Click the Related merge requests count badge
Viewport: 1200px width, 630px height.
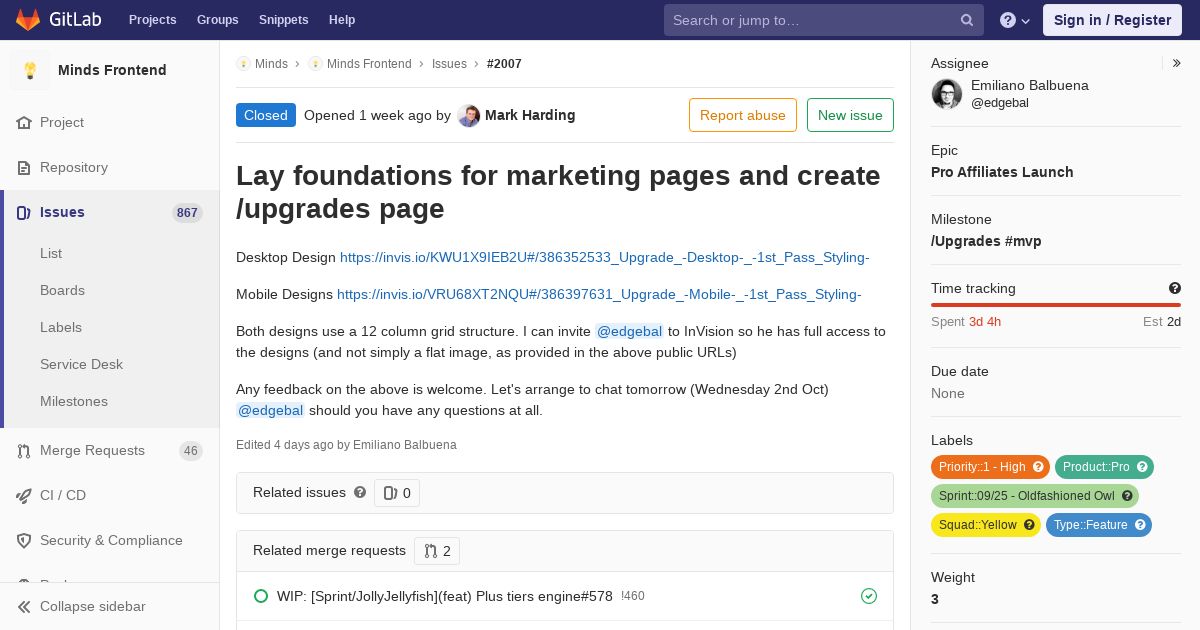[x=437, y=551]
